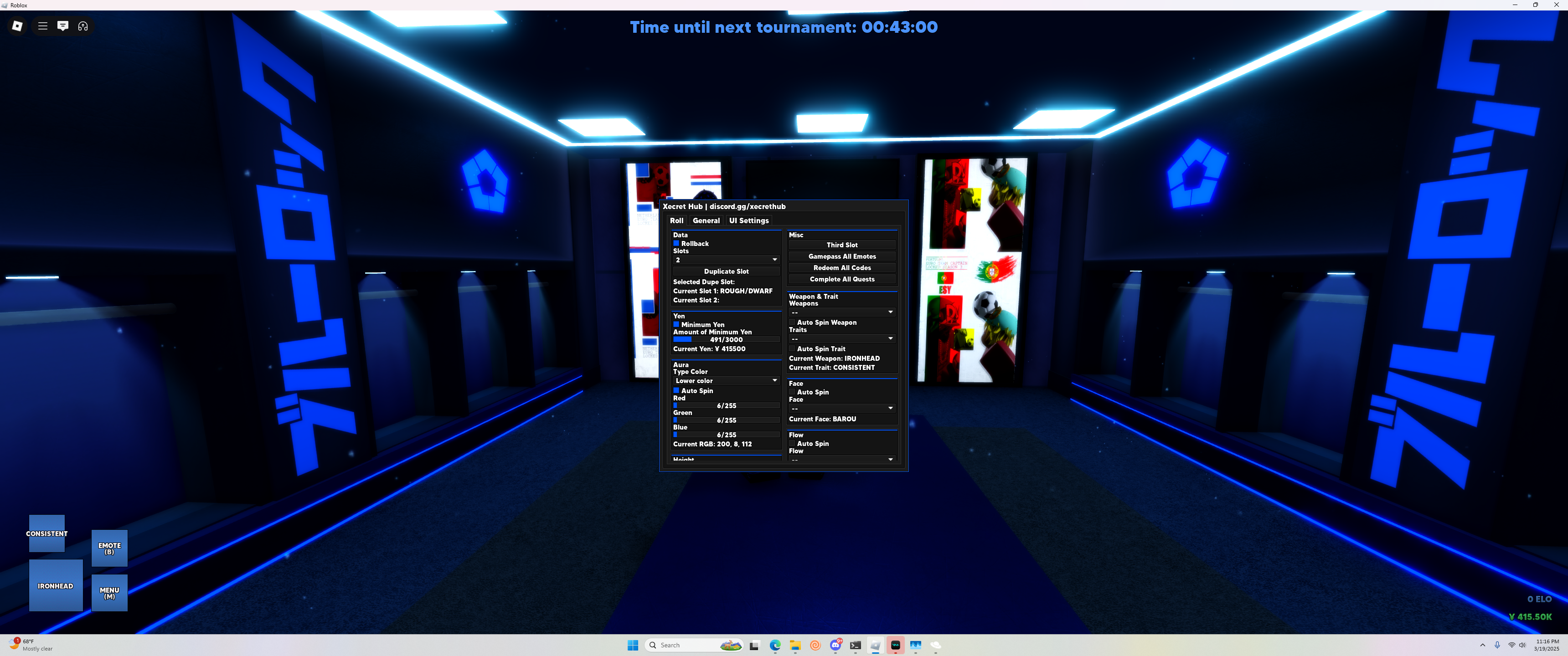The image size is (1568, 656).
Task: Open File Explorer from the taskbar
Action: [795, 645]
